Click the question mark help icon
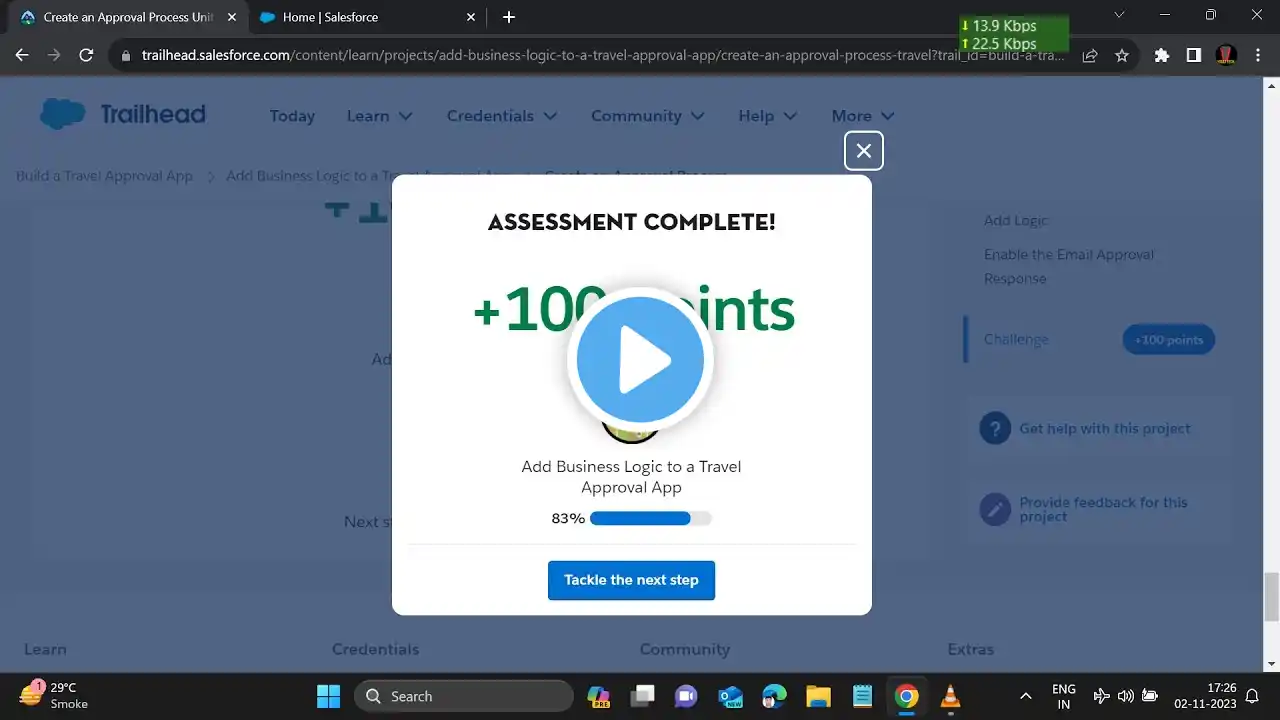The image size is (1280, 720). [995, 428]
